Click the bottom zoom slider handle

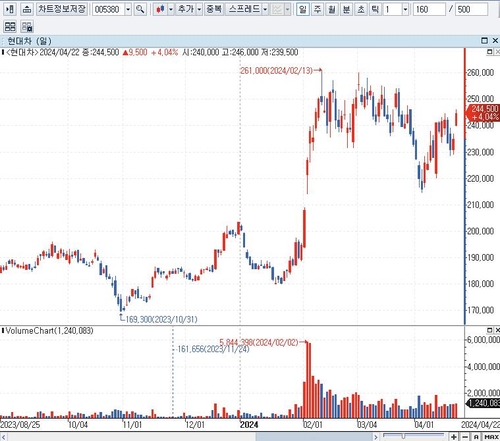pos(403,436)
